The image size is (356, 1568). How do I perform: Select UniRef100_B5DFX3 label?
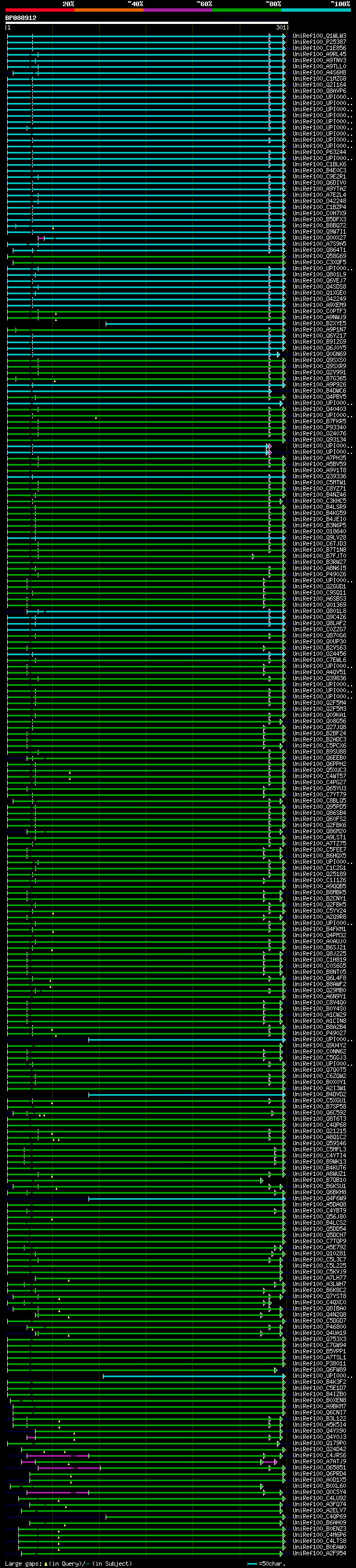point(319,219)
